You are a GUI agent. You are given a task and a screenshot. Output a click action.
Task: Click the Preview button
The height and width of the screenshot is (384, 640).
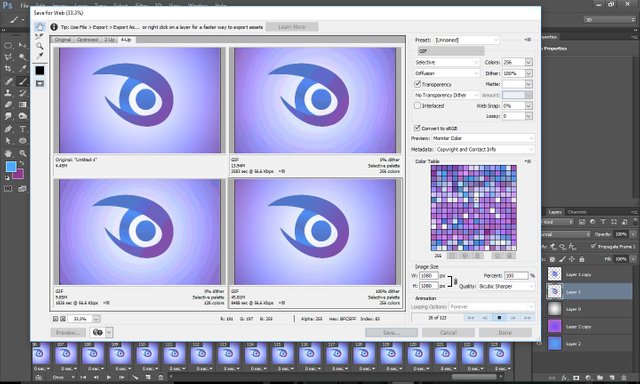tap(68, 333)
